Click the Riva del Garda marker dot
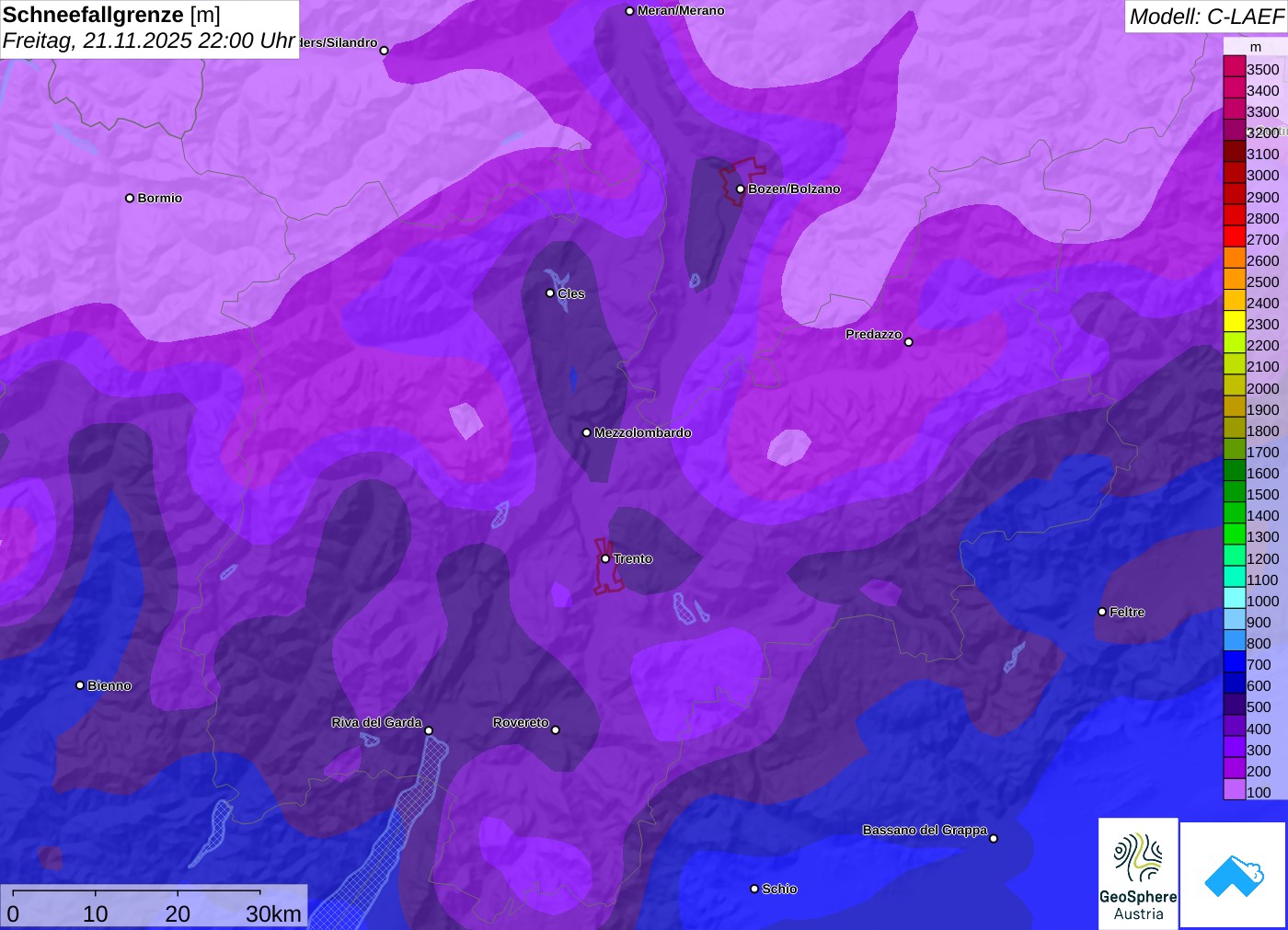This screenshot has height=930, width=1288. pos(429,731)
